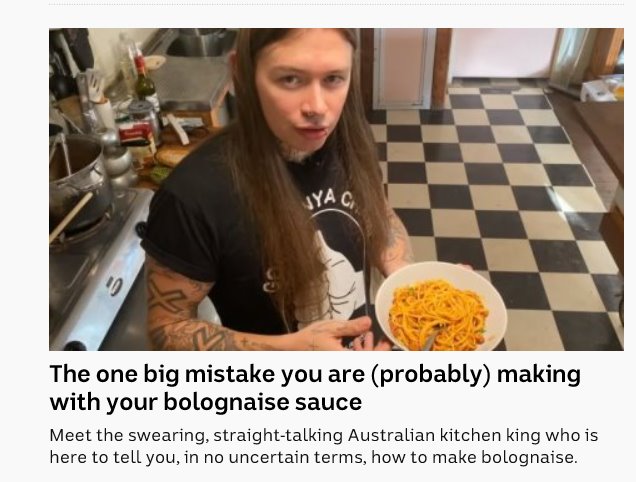Click the fork resting in the pasta
The image size is (636, 482).
432,338
